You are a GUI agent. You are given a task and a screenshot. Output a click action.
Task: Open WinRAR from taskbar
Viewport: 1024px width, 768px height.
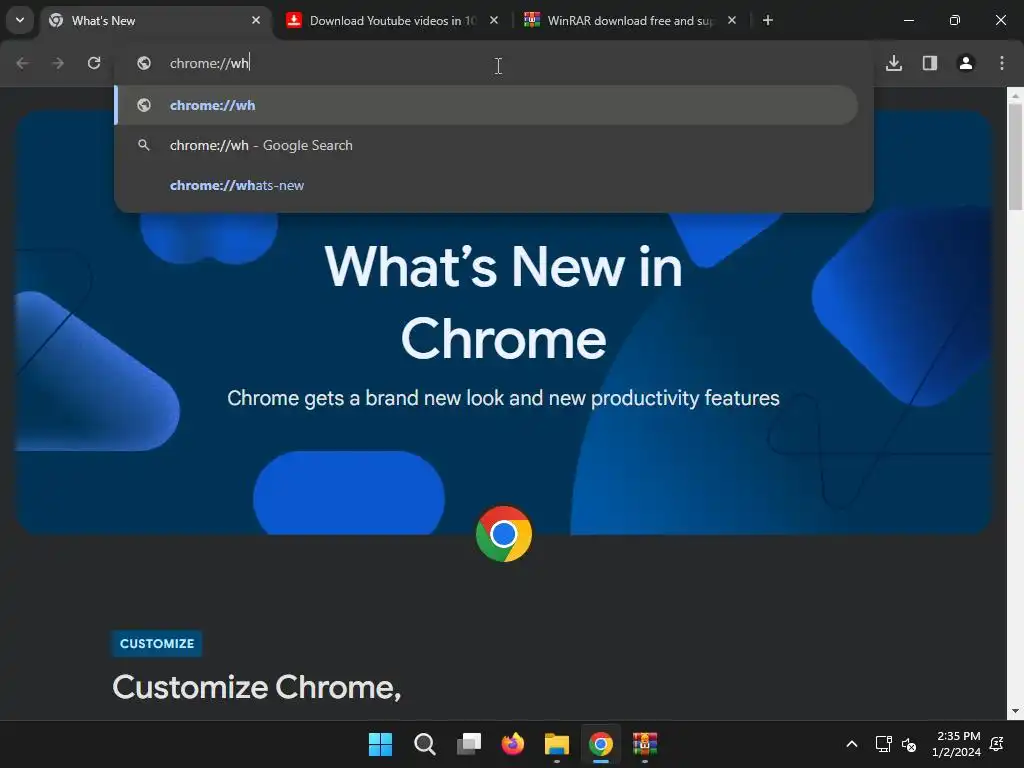[645, 744]
